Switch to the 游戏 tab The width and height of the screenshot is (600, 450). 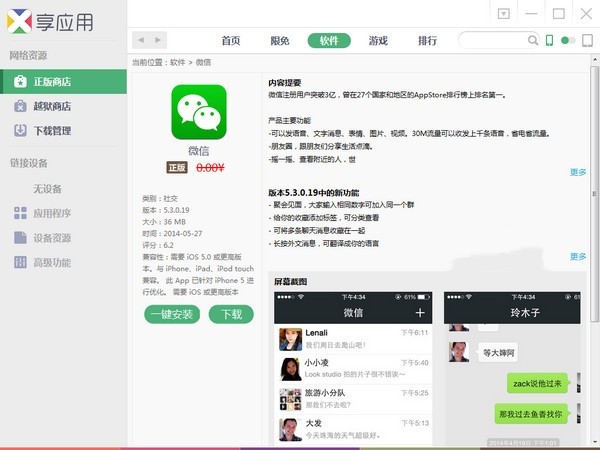tap(378, 41)
